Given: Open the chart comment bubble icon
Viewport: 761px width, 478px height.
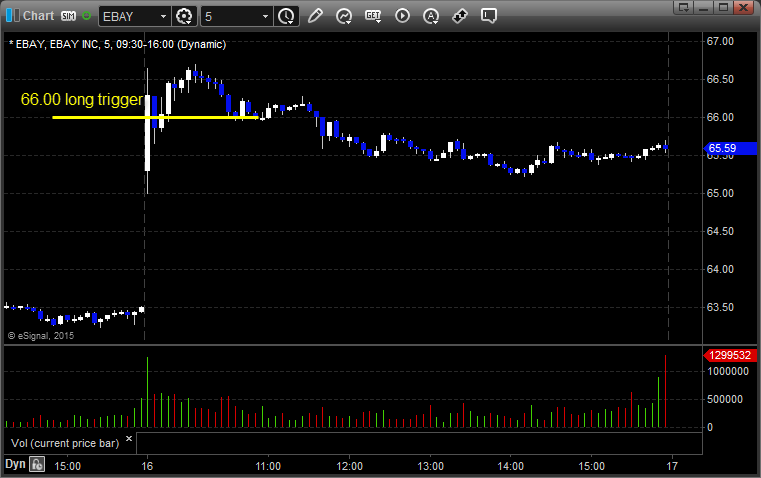Looking at the screenshot, I should coord(489,16).
